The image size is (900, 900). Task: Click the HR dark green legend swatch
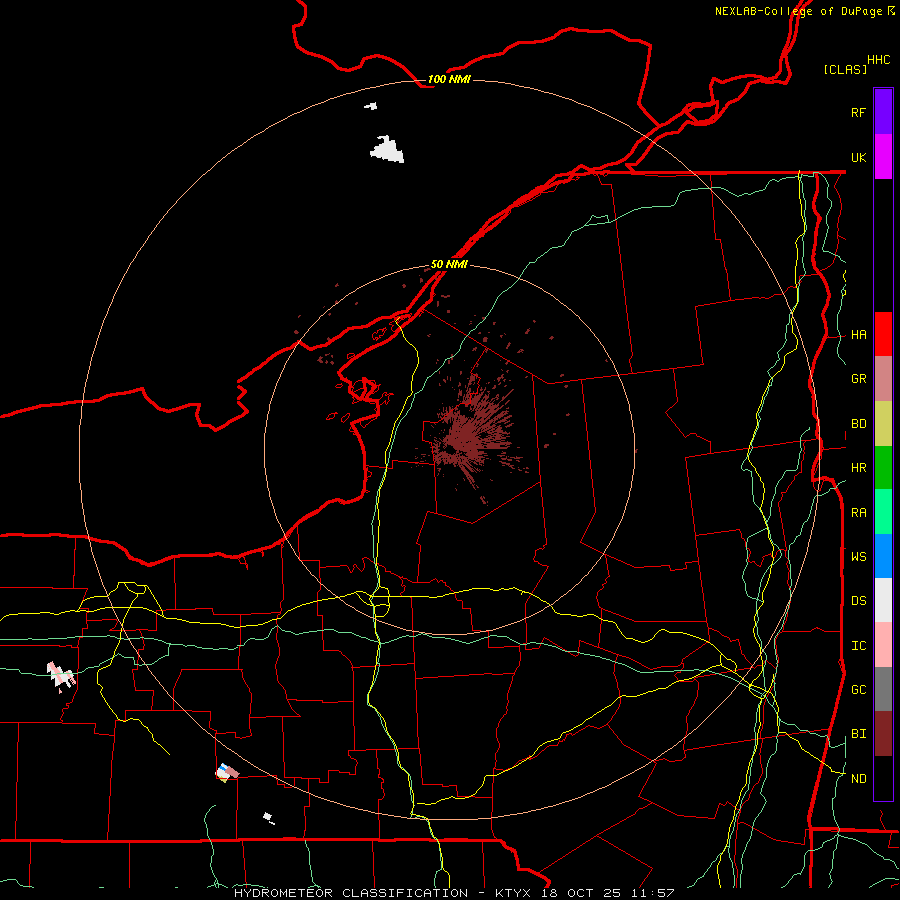pos(883,468)
